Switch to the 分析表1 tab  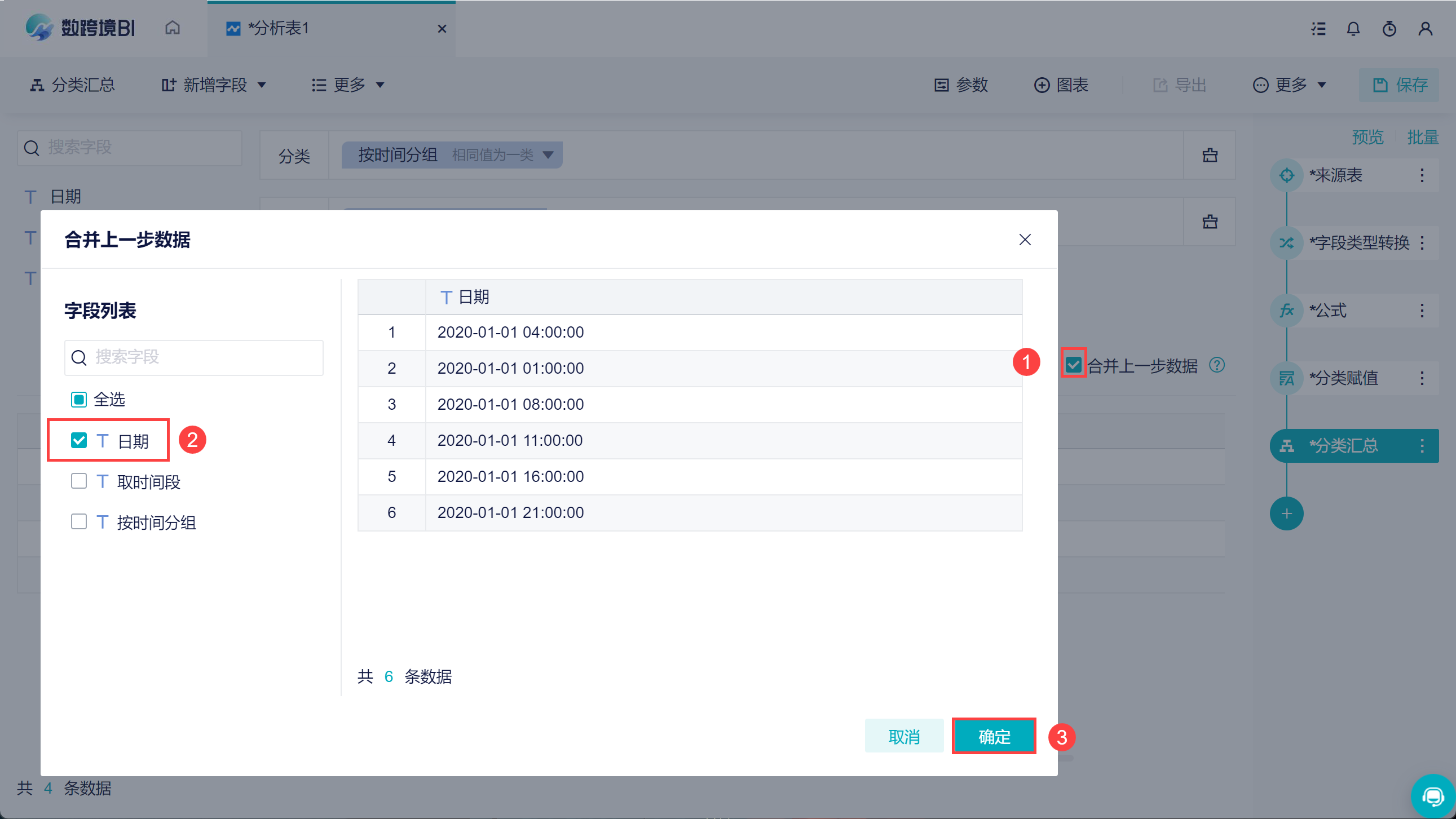pyautogui.click(x=279, y=28)
